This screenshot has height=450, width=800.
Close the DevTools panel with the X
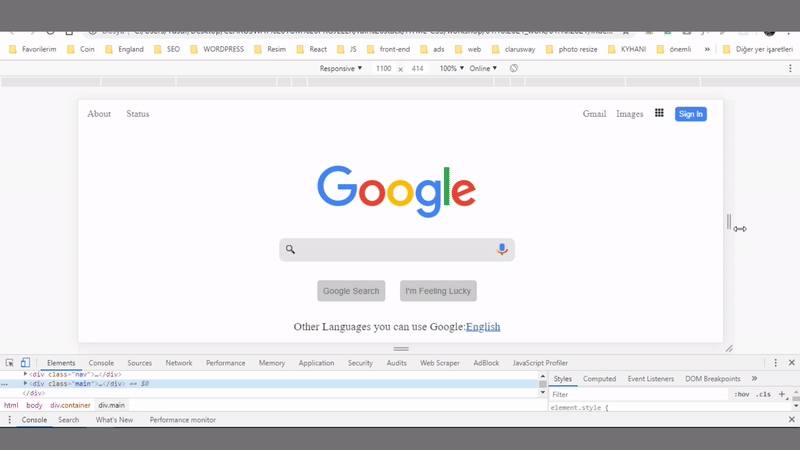(x=792, y=363)
